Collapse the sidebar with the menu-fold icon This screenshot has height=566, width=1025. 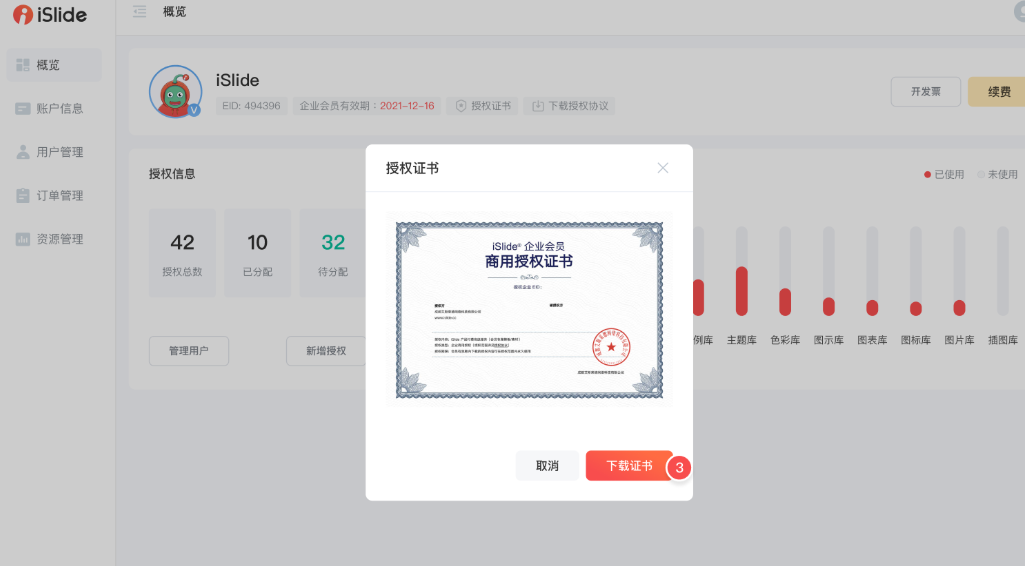(x=139, y=12)
